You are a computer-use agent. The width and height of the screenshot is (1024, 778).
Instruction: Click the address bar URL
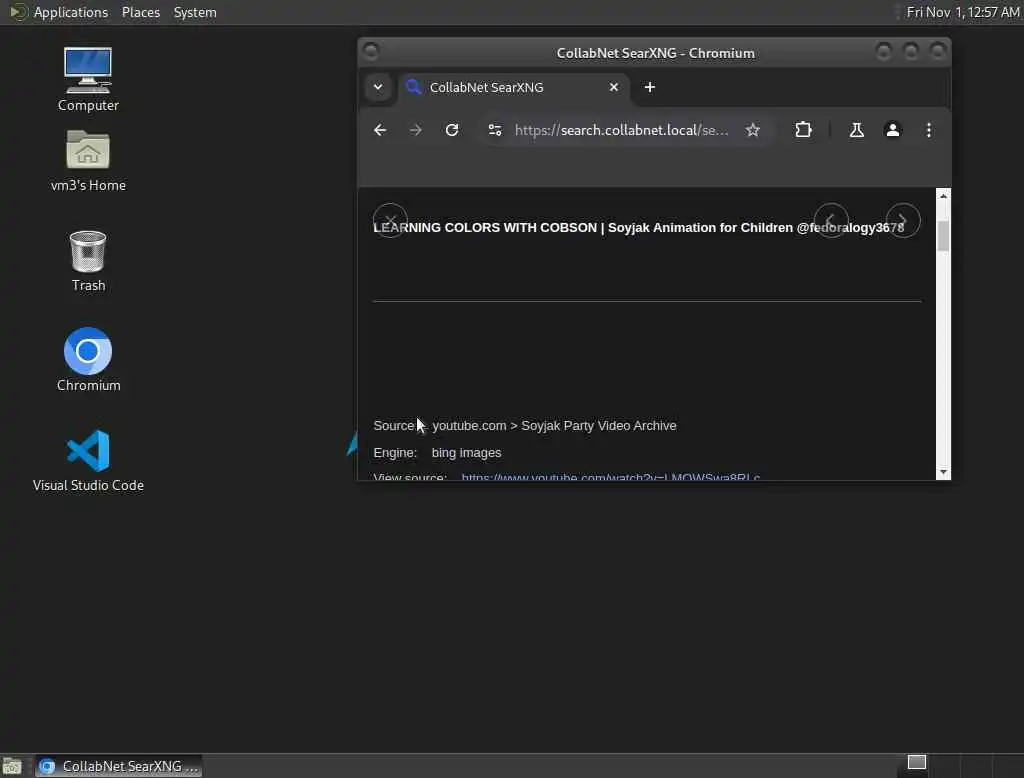[x=621, y=130]
